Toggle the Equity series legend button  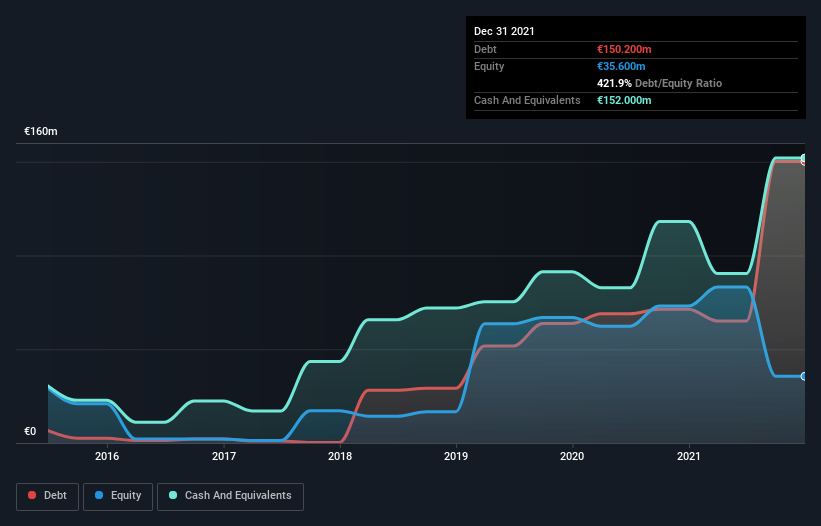pyautogui.click(x=118, y=496)
